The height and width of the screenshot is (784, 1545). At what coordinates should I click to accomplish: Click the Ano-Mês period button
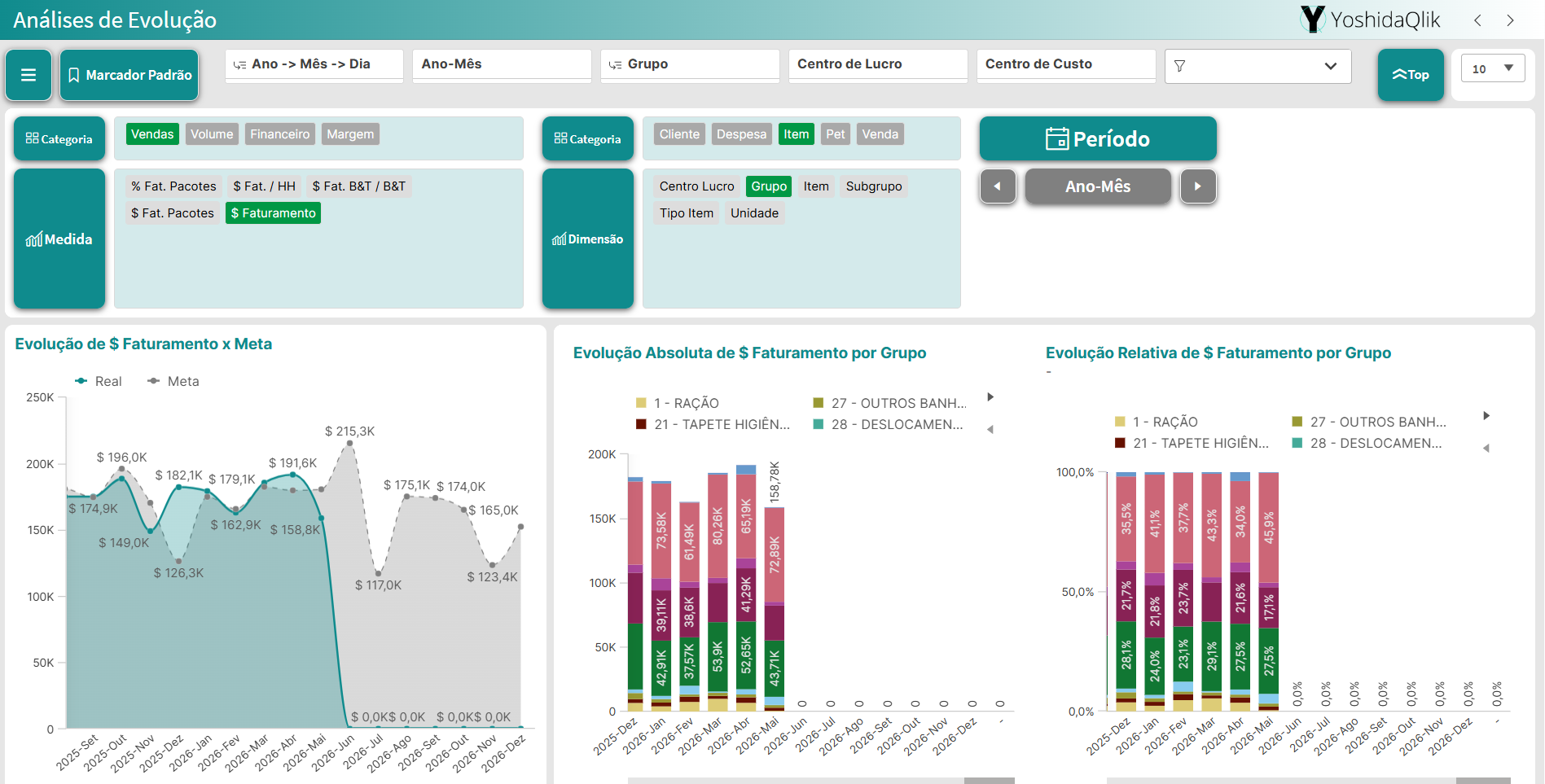pos(1098,186)
